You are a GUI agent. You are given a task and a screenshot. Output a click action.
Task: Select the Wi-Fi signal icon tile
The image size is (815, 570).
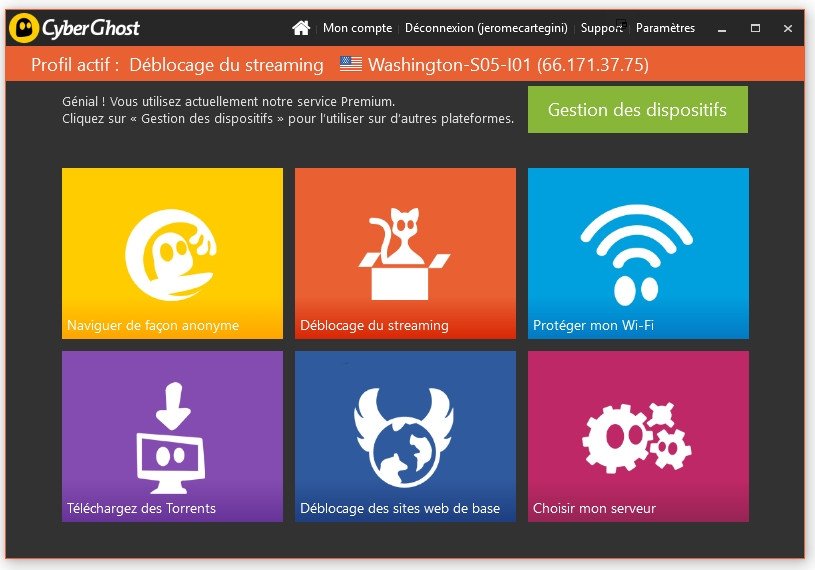coord(637,250)
